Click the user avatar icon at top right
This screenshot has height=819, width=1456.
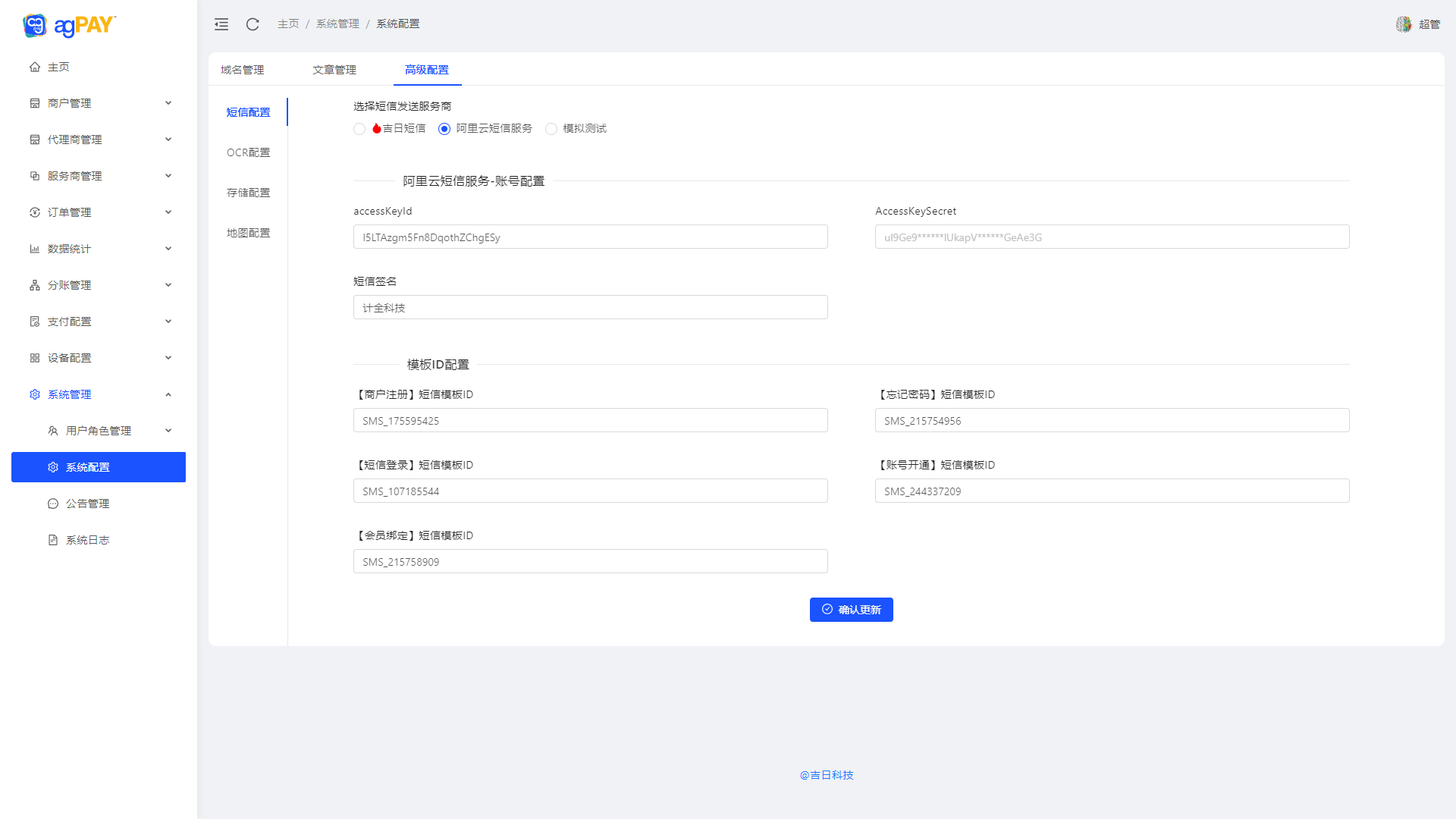coord(1404,24)
